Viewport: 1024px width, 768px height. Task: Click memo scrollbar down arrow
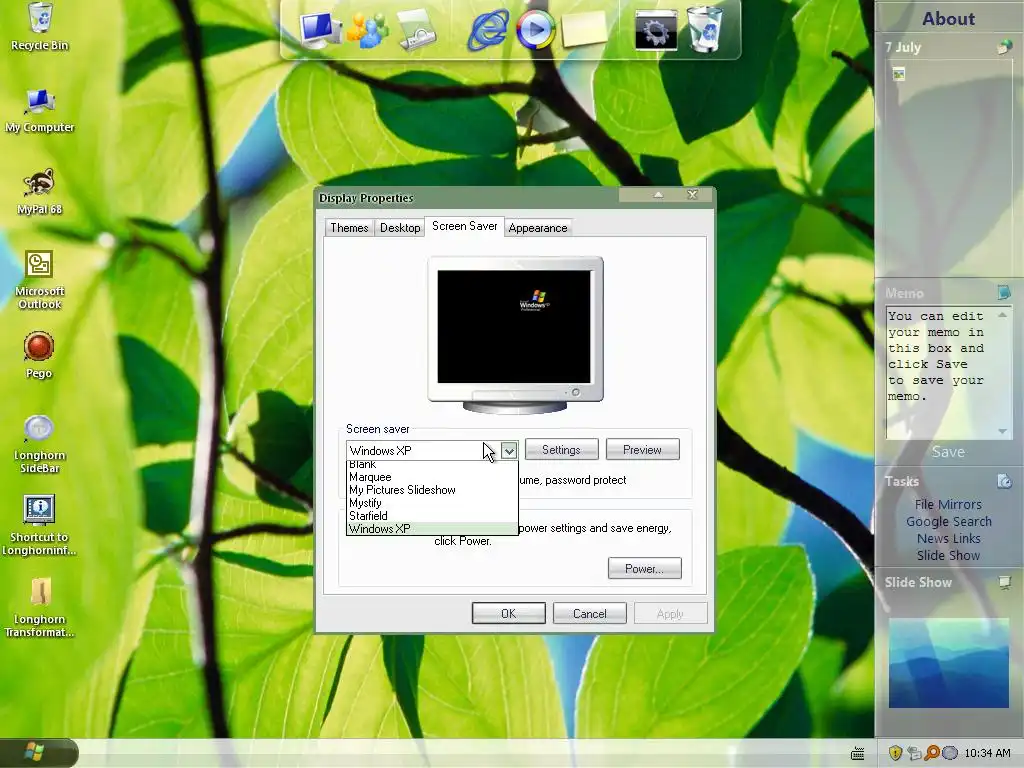tap(1002, 431)
